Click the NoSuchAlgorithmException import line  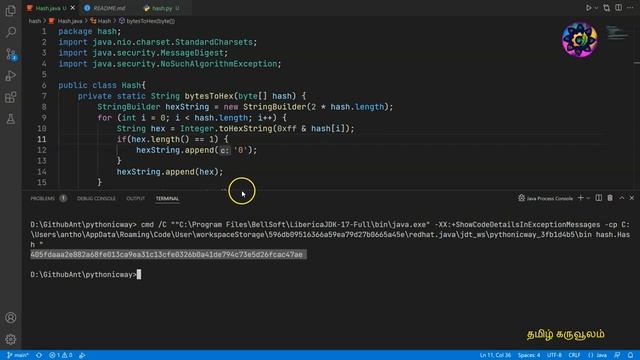(169, 64)
